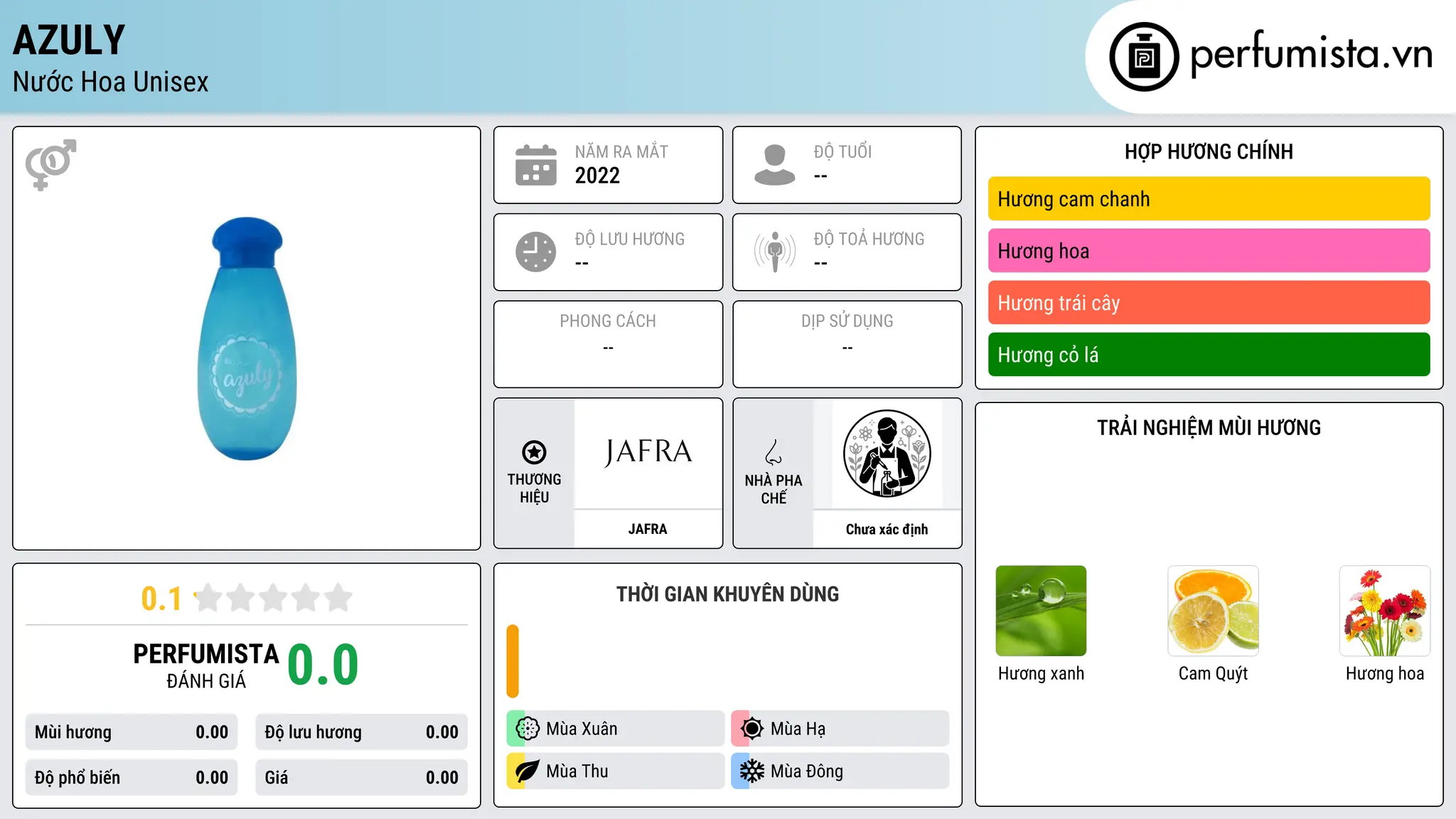Open the Cam Quýt note thumbnail
Viewport: 1456px width, 819px height.
(1213, 611)
